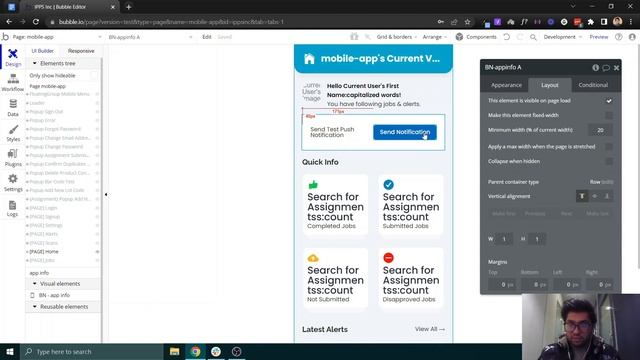Viewport: 640px width, 360px height.
Task: Align vertically to center
Action: (595, 196)
